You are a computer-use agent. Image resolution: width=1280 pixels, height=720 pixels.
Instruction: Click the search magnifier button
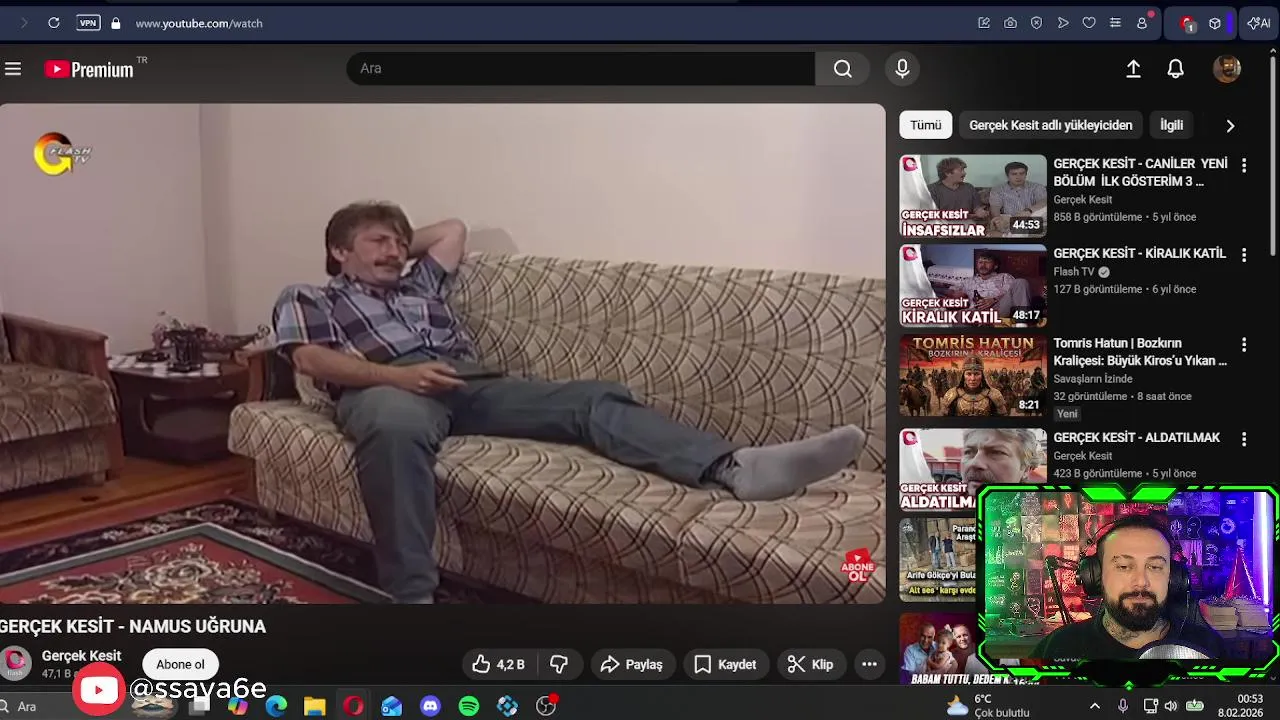(842, 68)
